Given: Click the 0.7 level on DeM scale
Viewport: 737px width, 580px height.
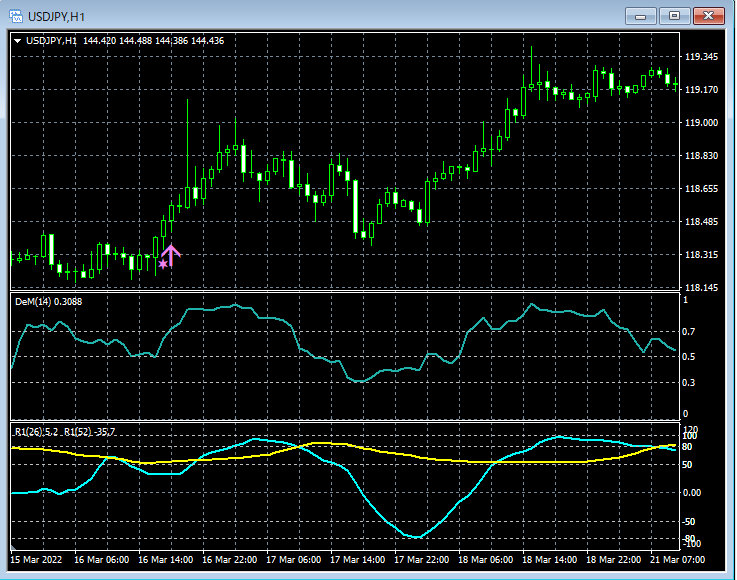Looking at the screenshot, I should click(686, 331).
